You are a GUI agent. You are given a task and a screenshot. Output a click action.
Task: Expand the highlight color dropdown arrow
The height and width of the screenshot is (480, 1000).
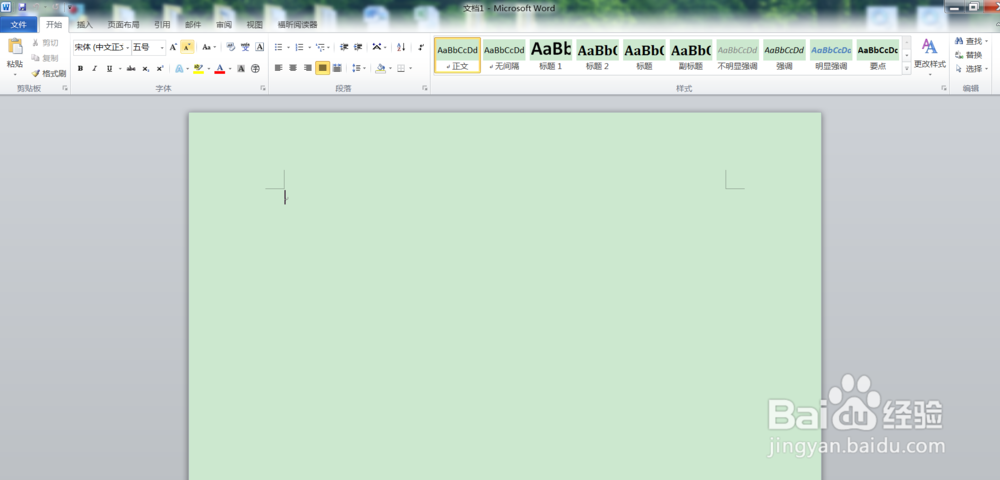pos(209,69)
